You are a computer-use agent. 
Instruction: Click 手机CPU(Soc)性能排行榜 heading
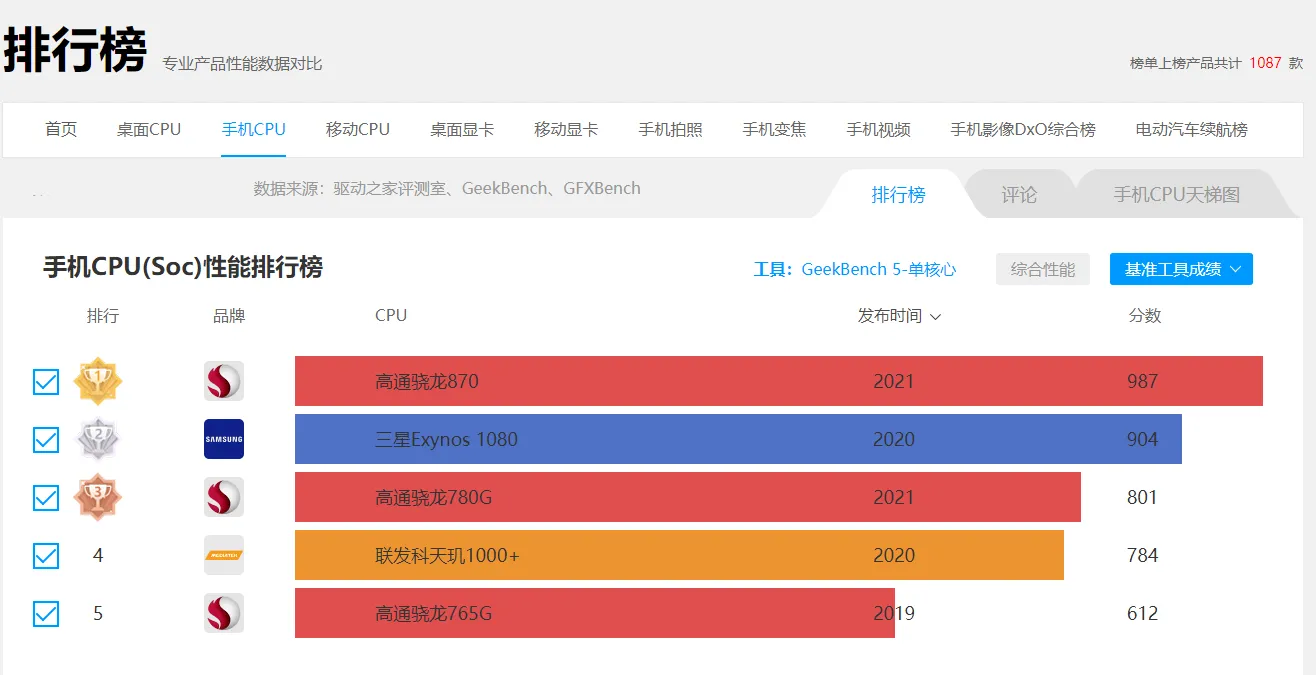183,268
